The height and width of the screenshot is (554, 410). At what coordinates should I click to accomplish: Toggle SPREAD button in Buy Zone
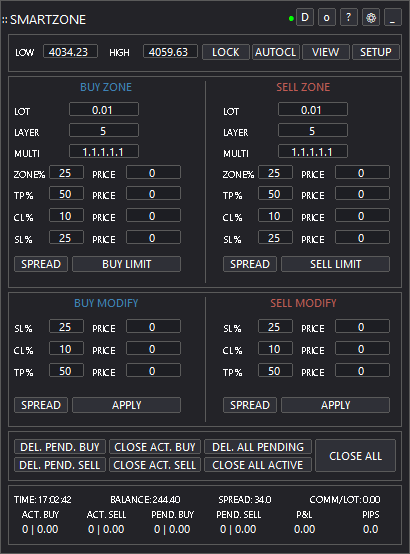[41, 264]
